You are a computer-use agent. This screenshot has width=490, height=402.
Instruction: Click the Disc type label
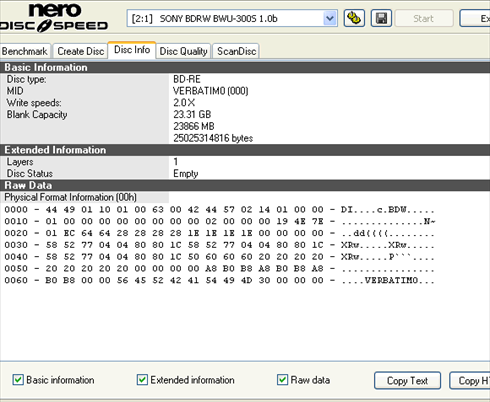27,79
